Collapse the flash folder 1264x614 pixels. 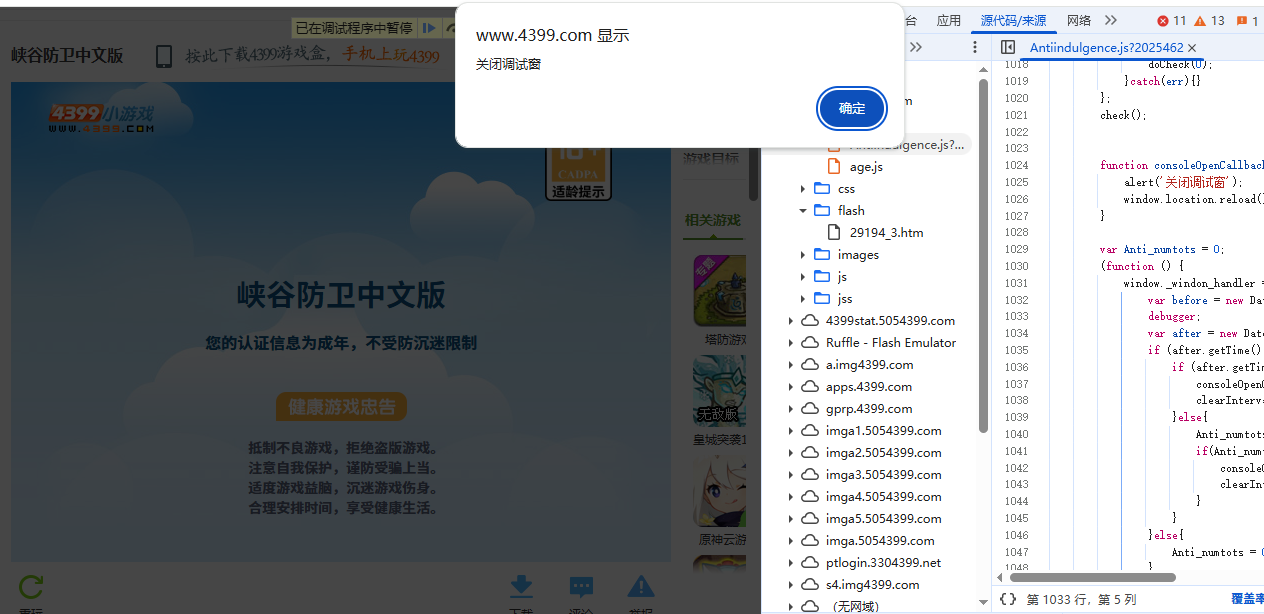pyautogui.click(x=803, y=211)
